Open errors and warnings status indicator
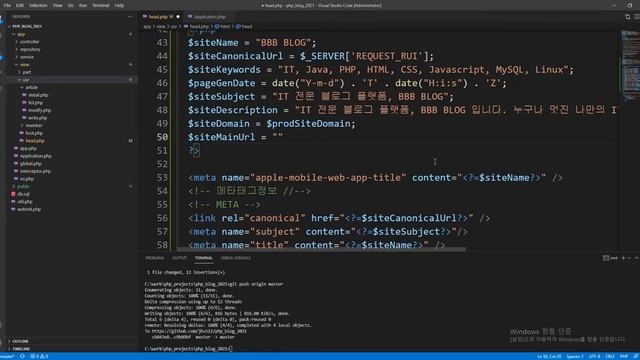Image resolution: width=640 pixels, height=360 pixels. (x=39, y=356)
